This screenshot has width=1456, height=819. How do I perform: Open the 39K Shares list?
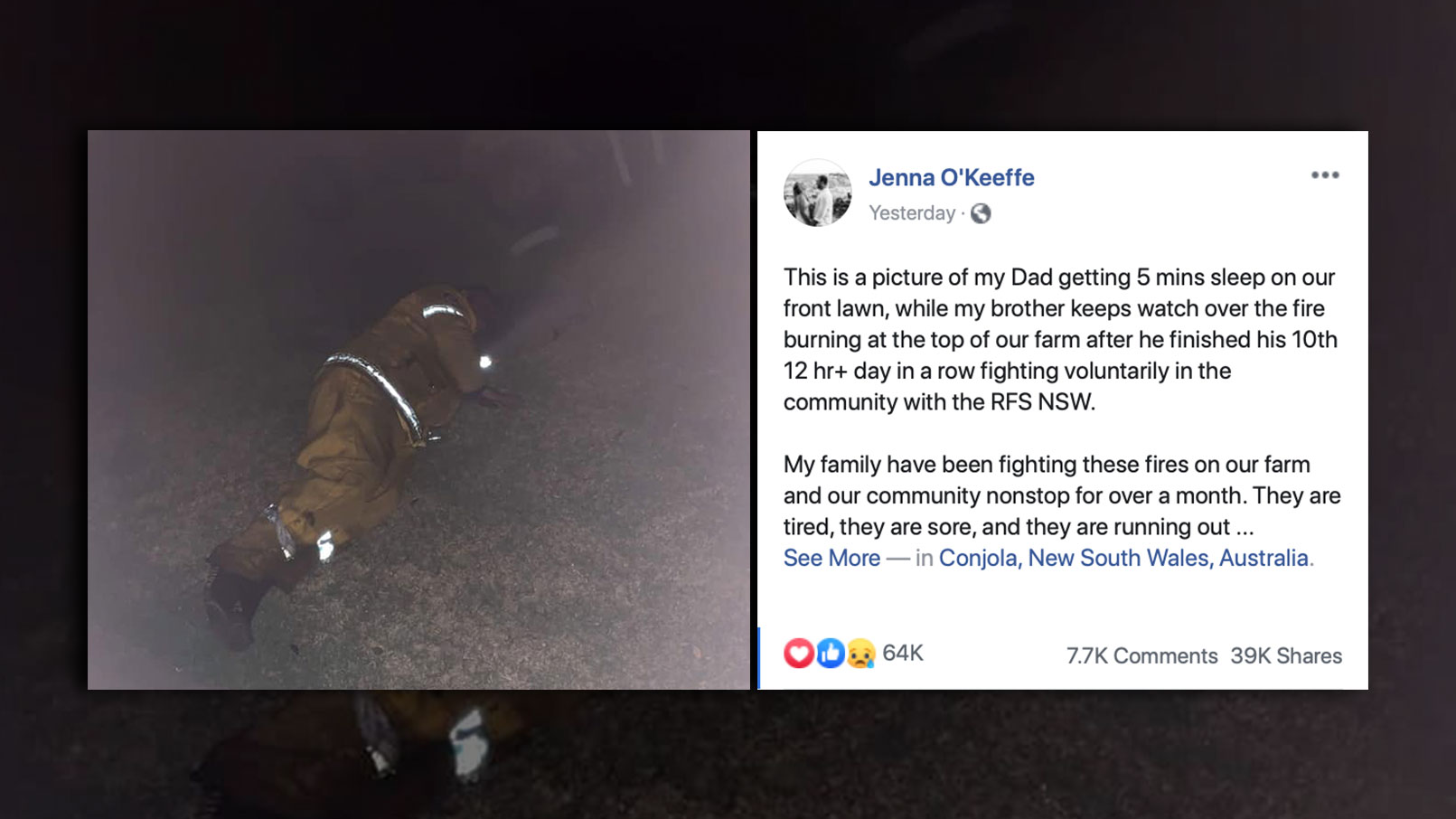1286,656
